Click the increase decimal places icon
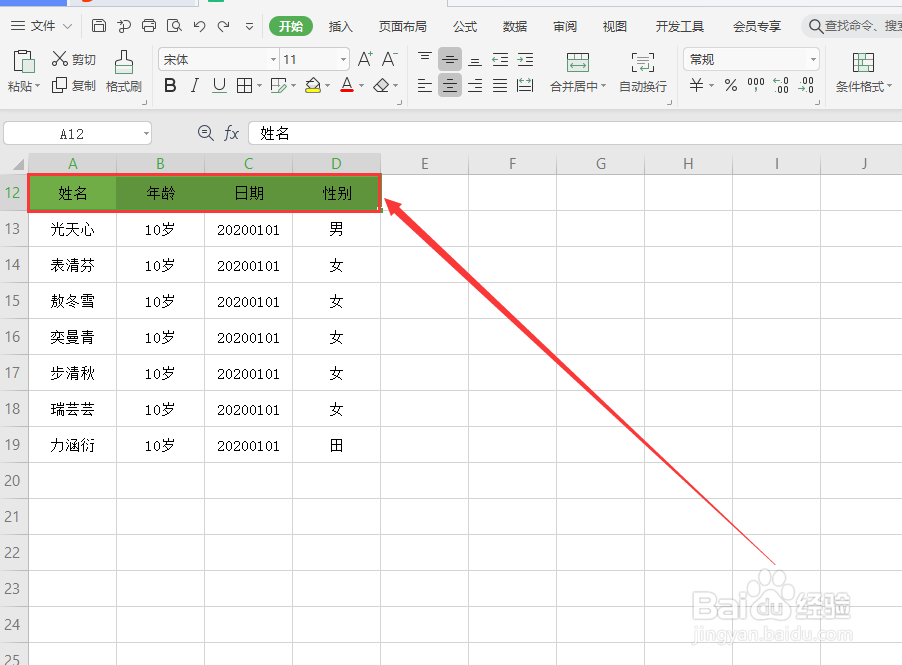Viewport: 902px width, 665px height. [781, 86]
